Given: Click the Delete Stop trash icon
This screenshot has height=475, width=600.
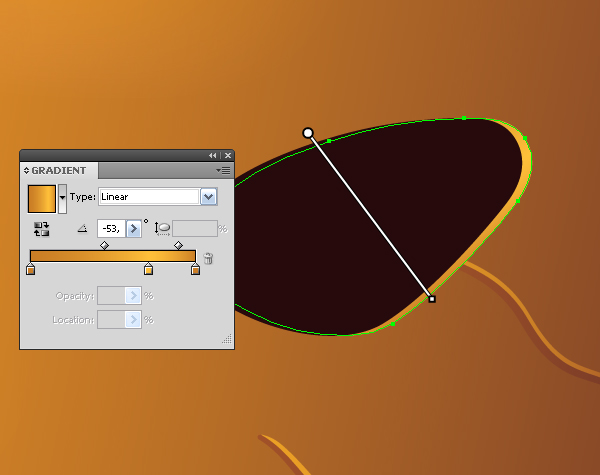Looking at the screenshot, I should pyautogui.click(x=208, y=258).
